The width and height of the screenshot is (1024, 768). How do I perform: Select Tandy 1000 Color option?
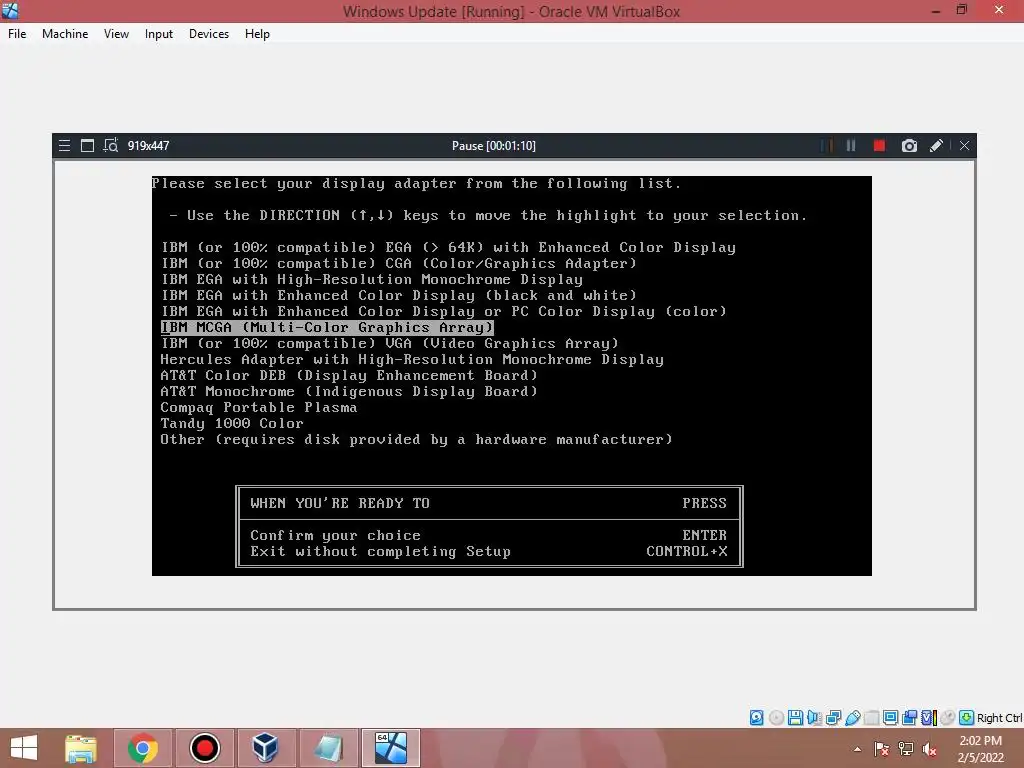coord(232,423)
